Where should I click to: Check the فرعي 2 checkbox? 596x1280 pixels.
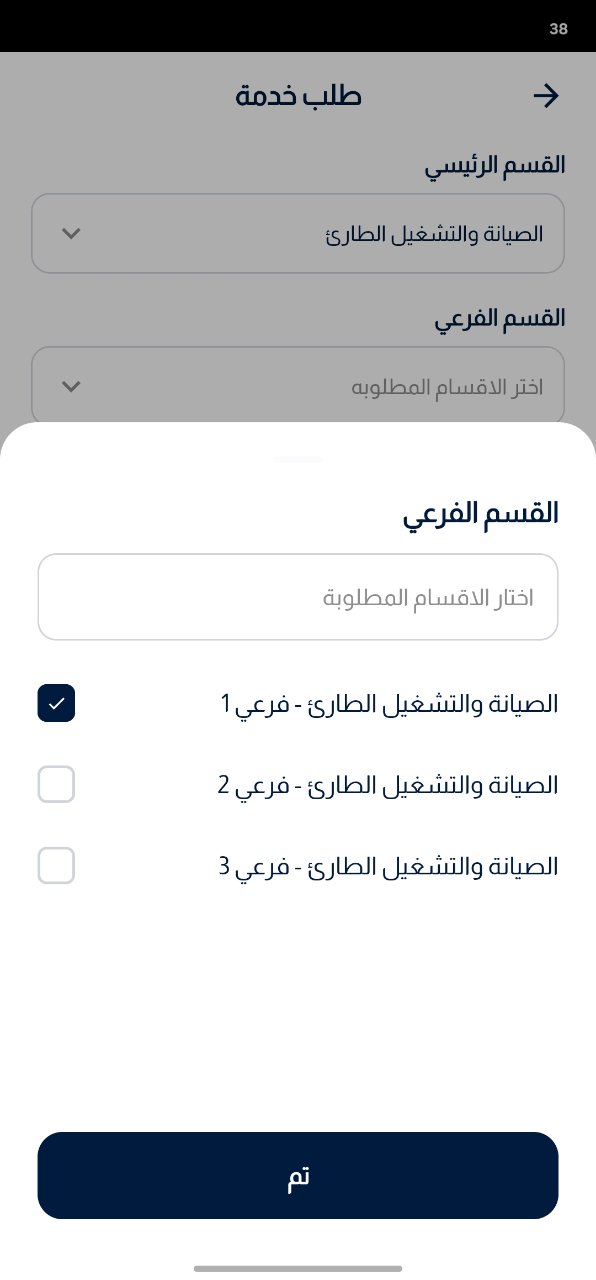(x=56, y=785)
